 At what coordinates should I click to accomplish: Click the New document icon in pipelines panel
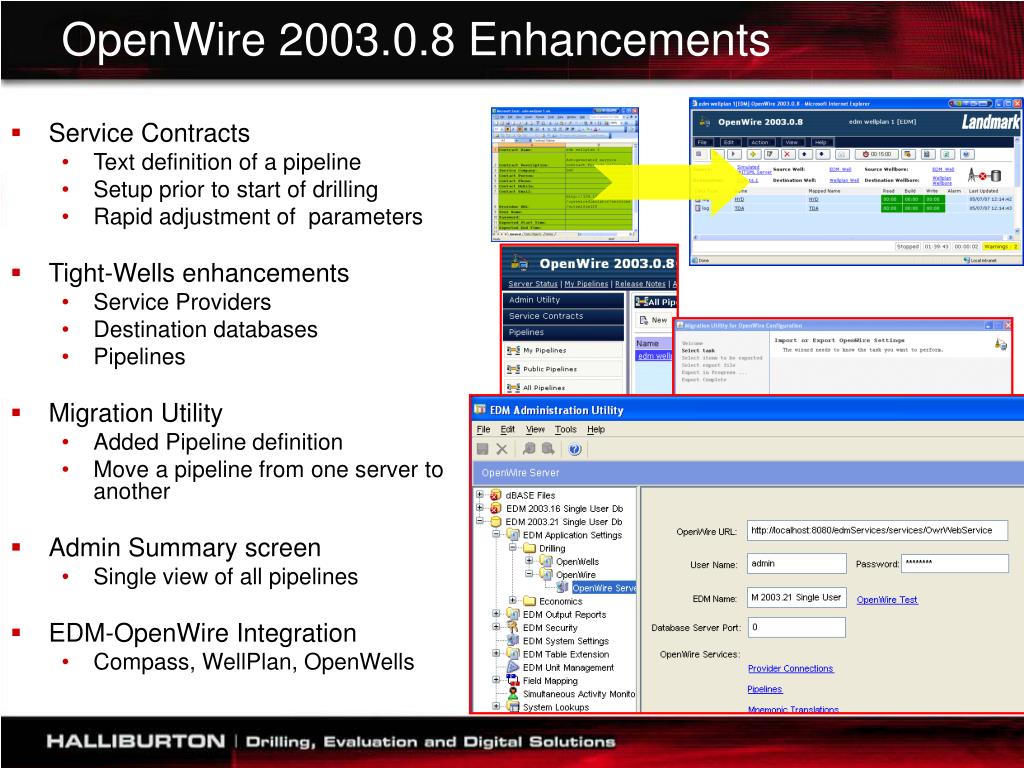tap(643, 320)
